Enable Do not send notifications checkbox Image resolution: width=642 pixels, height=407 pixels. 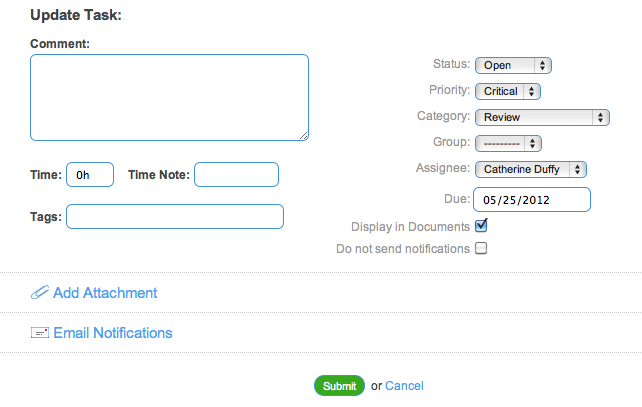(x=481, y=248)
